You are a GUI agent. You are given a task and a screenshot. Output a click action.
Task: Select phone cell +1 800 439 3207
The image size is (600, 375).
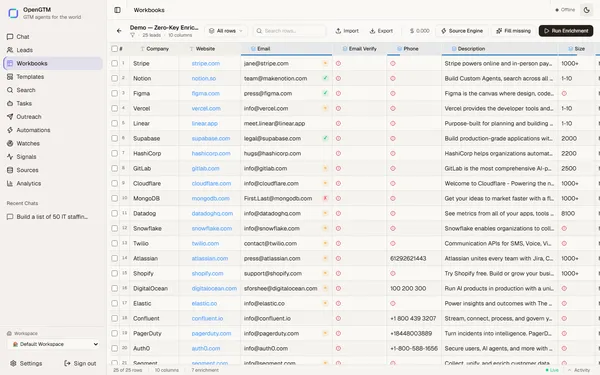coord(414,318)
